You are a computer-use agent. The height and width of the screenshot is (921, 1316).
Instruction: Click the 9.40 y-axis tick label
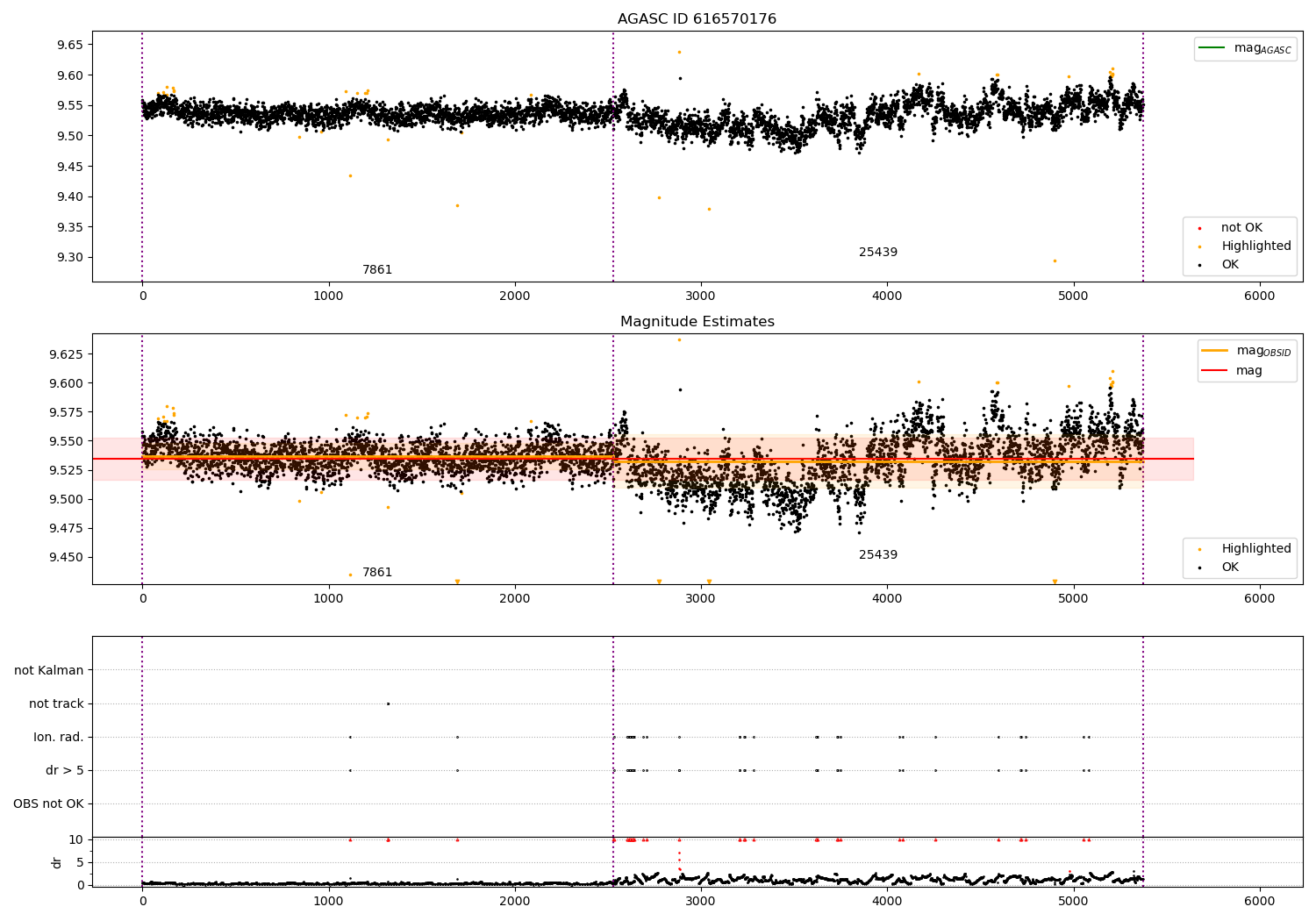[x=69, y=197]
